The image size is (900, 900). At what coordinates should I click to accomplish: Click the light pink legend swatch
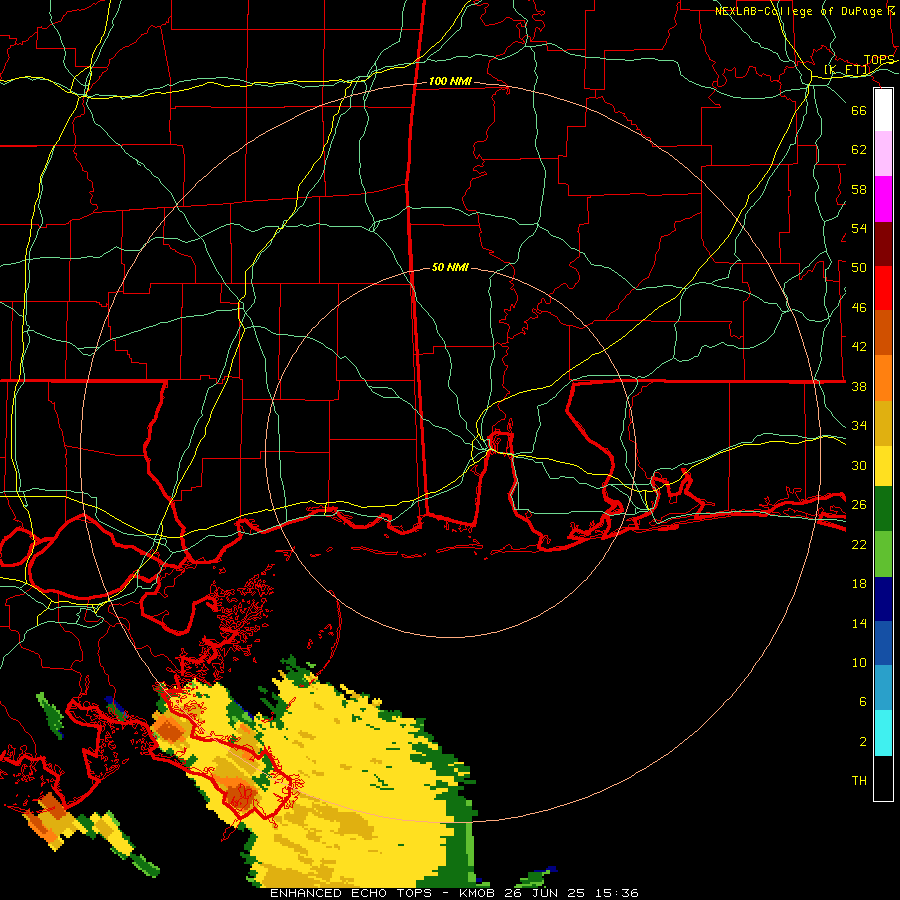pyautogui.click(x=883, y=154)
